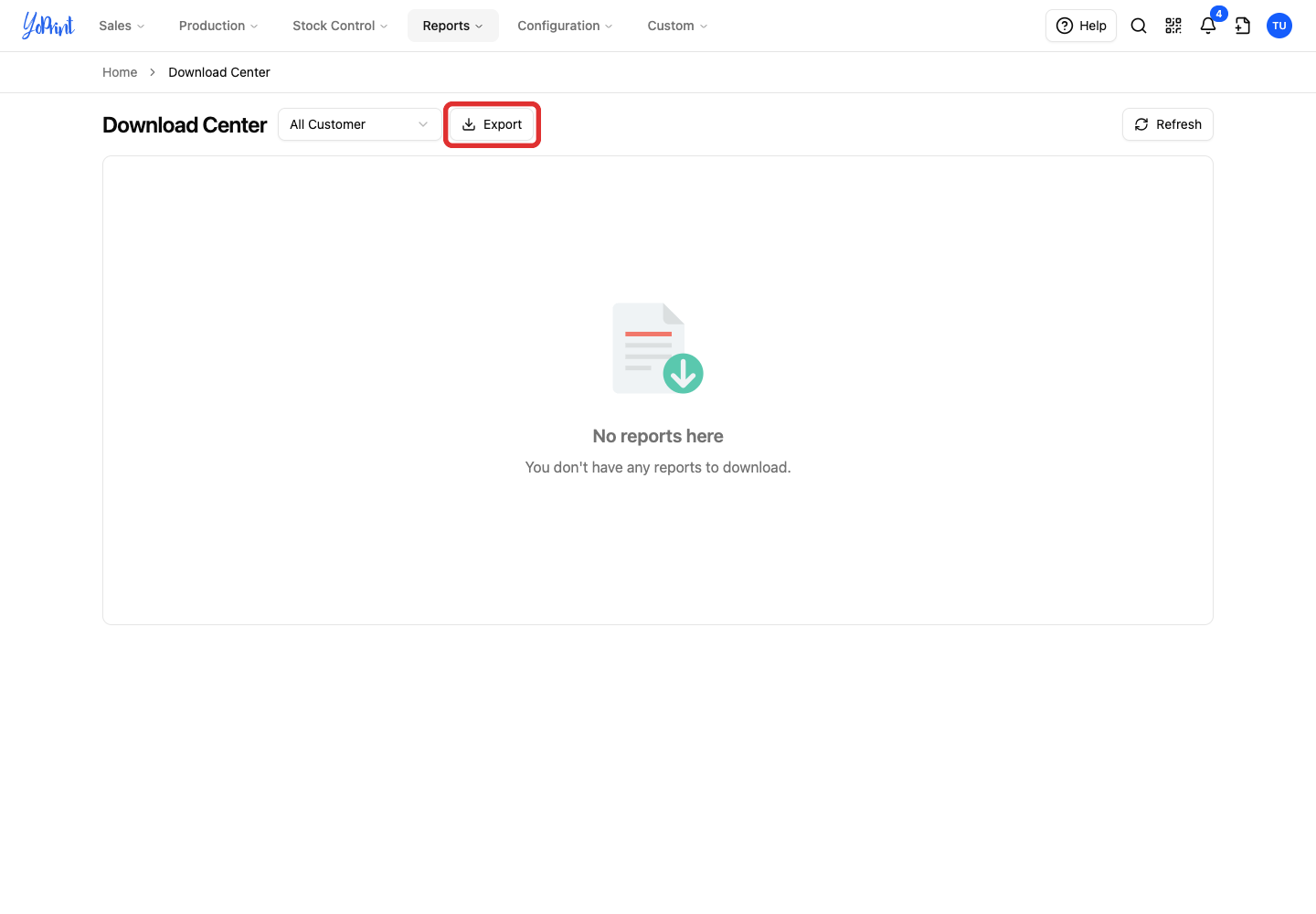Open the TU user avatar menu
The height and width of the screenshot is (914, 1316).
coord(1279,26)
